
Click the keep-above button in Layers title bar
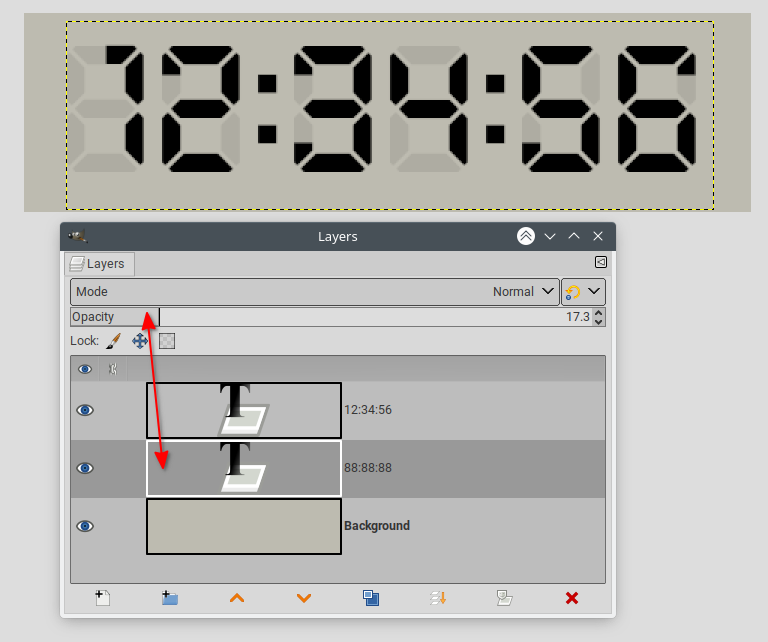(x=526, y=237)
